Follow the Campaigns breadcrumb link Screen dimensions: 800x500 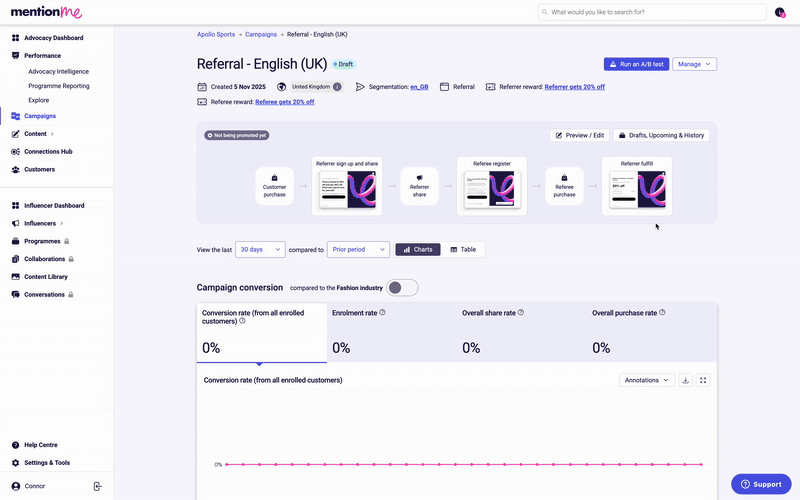[x=261, y=34]
